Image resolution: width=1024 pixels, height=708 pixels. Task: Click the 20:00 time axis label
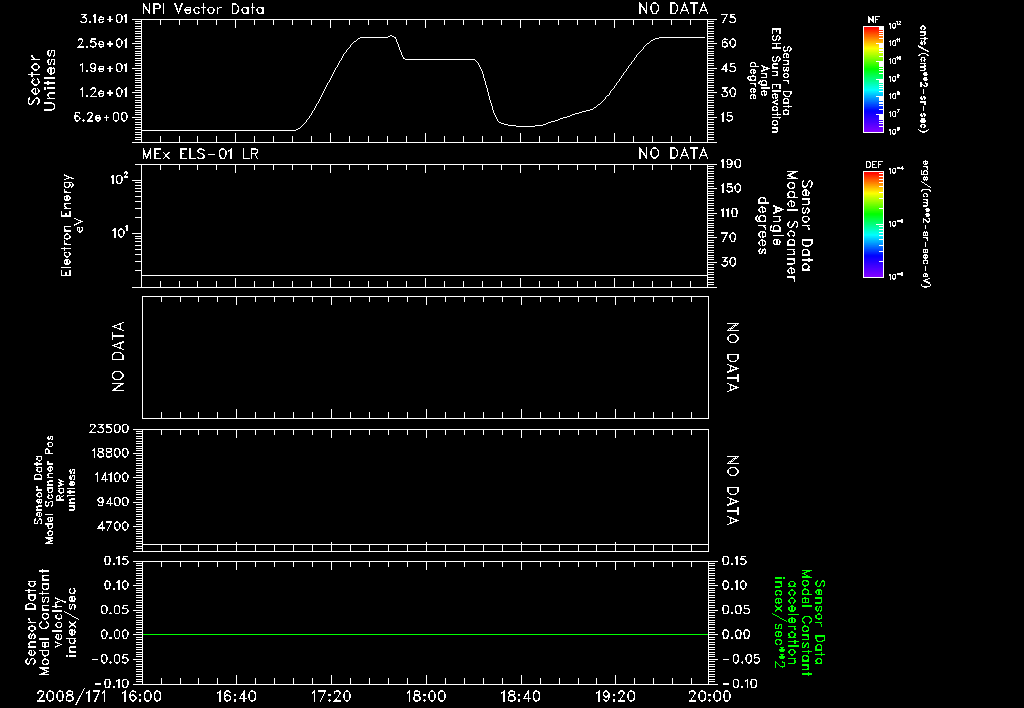(710, 696)
